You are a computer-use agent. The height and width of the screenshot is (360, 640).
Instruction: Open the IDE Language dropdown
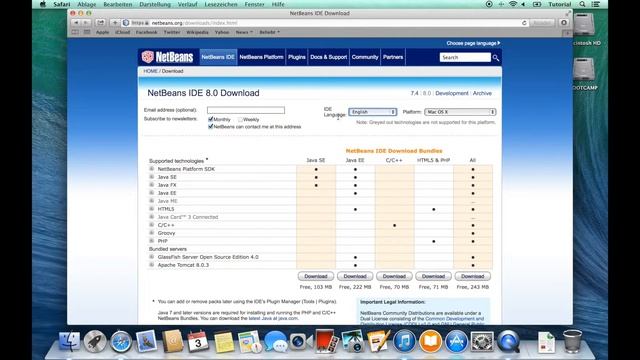click(372, 111)
